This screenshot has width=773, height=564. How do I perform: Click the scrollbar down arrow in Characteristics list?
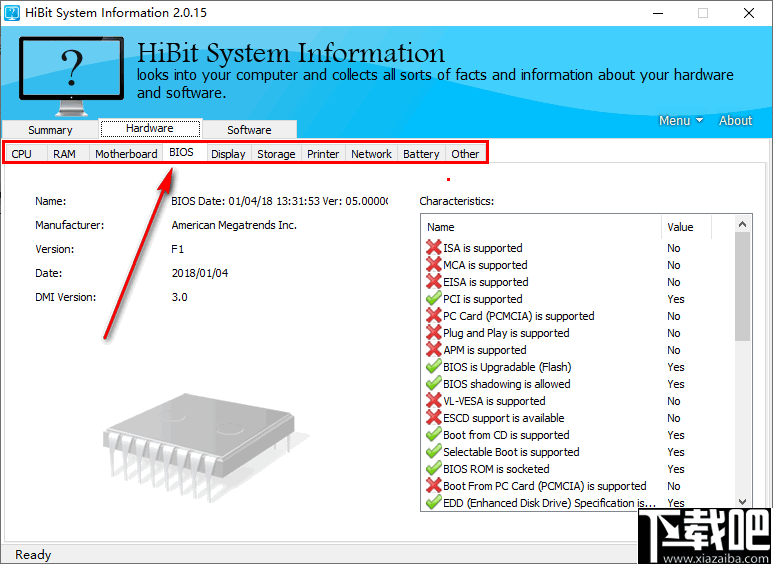click(x=742, y=502)
